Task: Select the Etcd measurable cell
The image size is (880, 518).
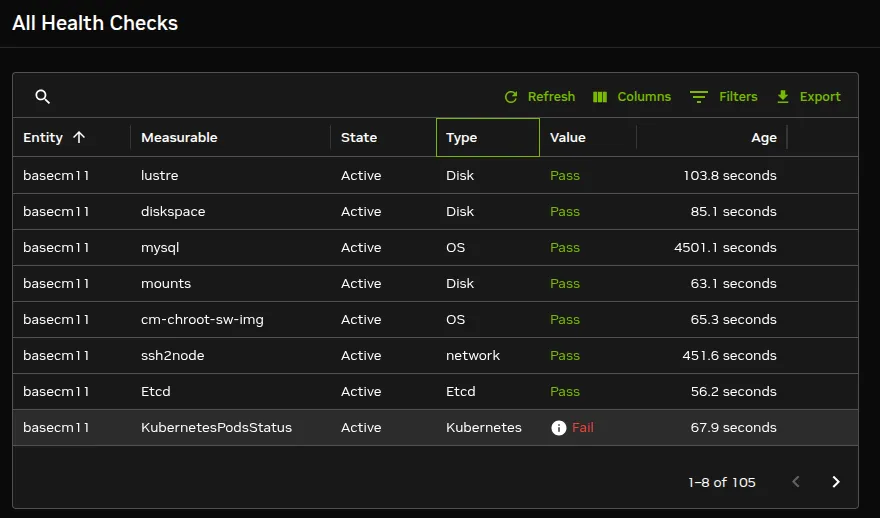Action: 155,391
